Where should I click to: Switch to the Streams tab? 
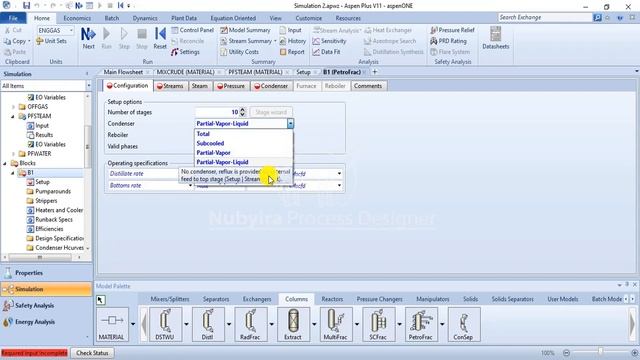point(170,86)
